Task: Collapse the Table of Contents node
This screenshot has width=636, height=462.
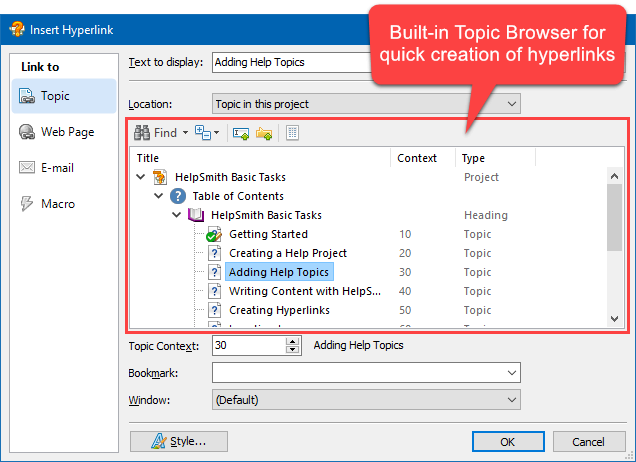Action: tap(159, 196)
